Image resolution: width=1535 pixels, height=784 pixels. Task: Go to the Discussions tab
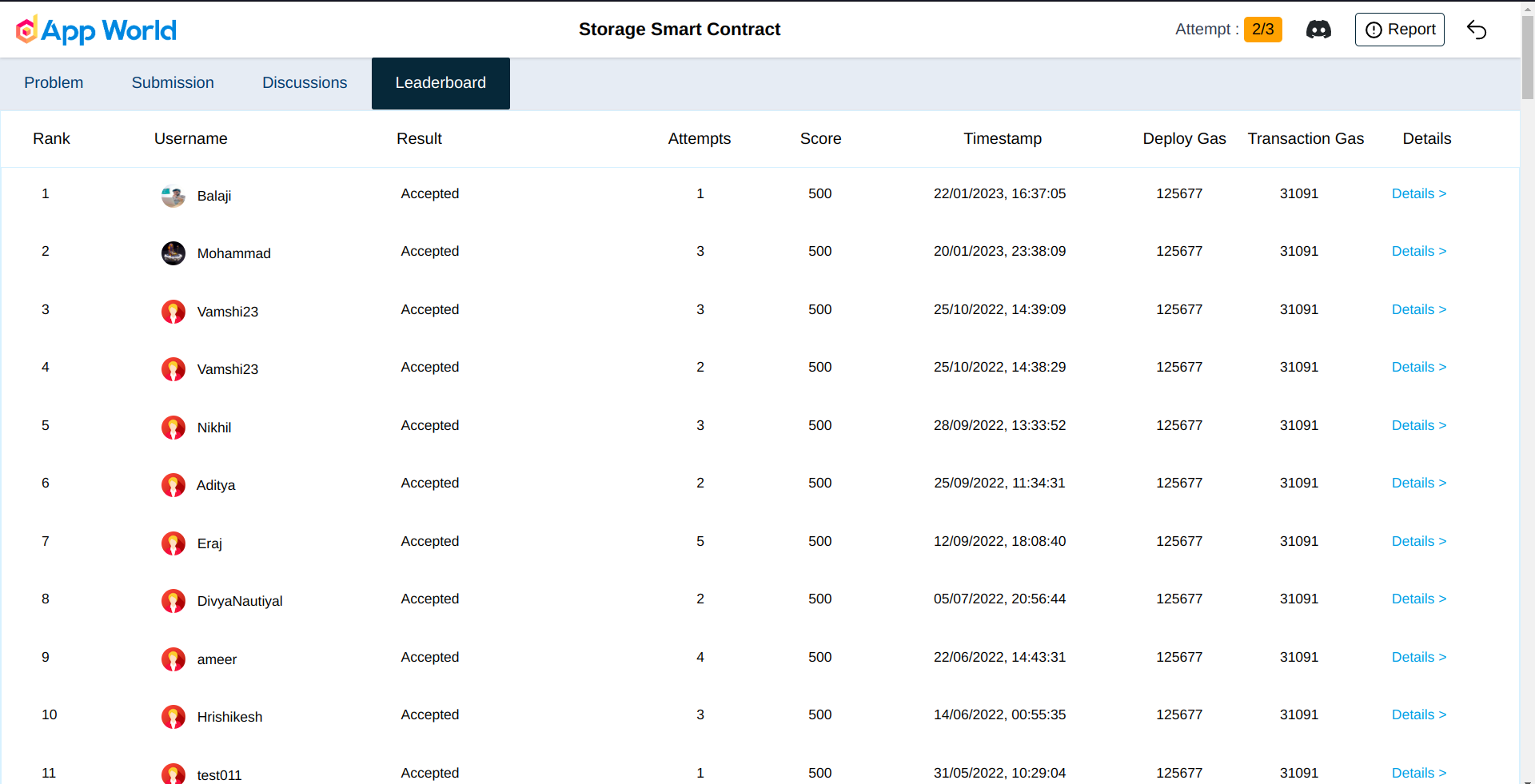(304, 83)
